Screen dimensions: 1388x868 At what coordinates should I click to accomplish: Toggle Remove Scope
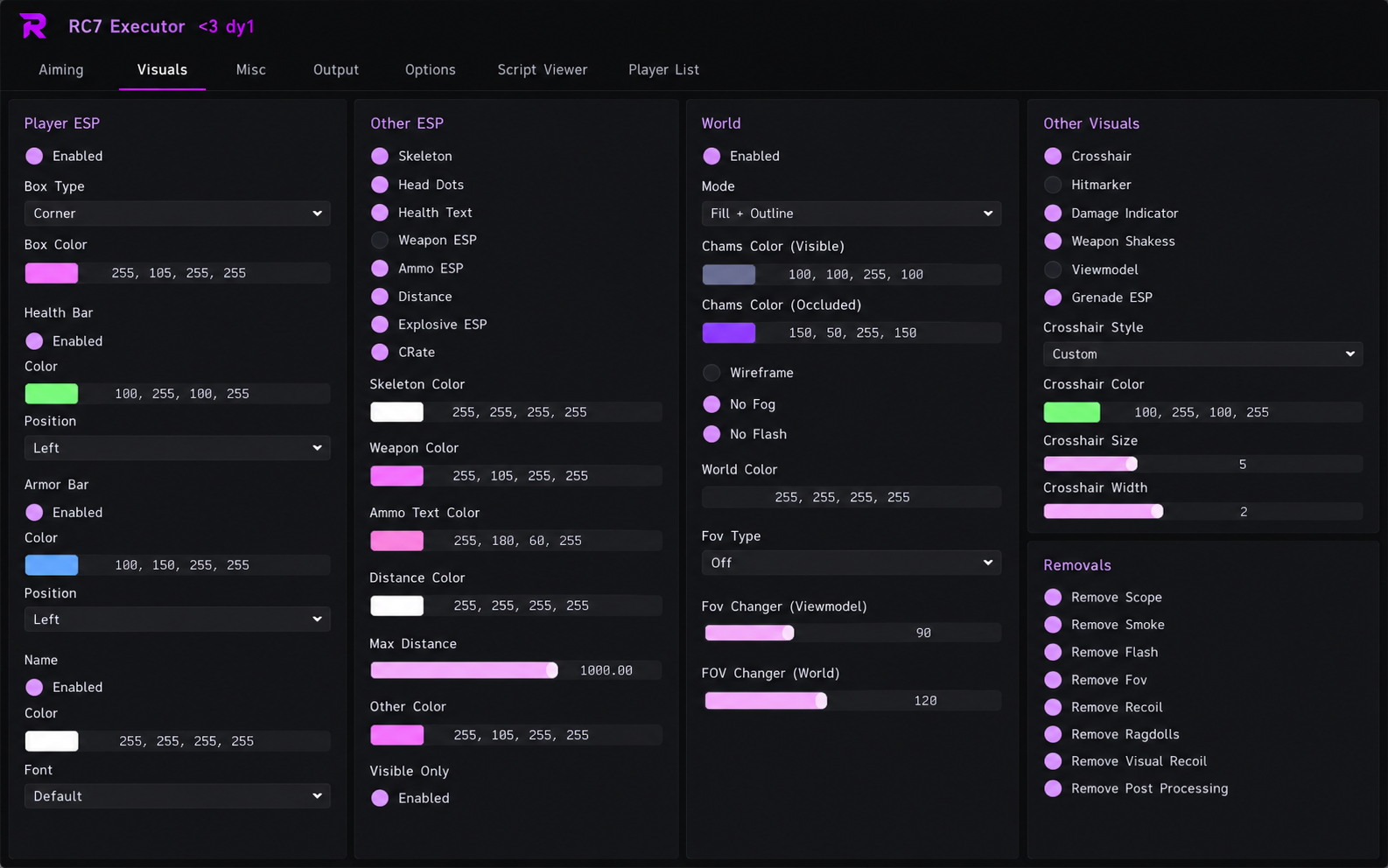1053,597
